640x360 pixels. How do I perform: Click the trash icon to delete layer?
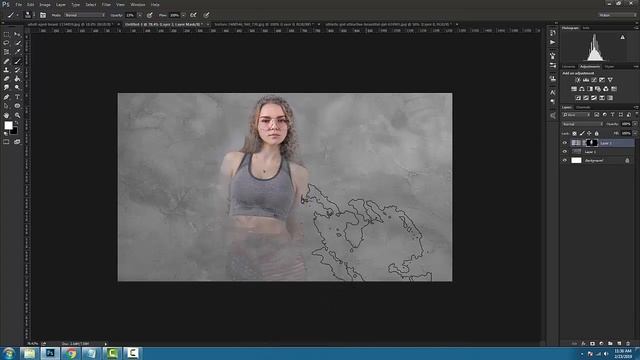pyautogui.click(x=628, y=344)
